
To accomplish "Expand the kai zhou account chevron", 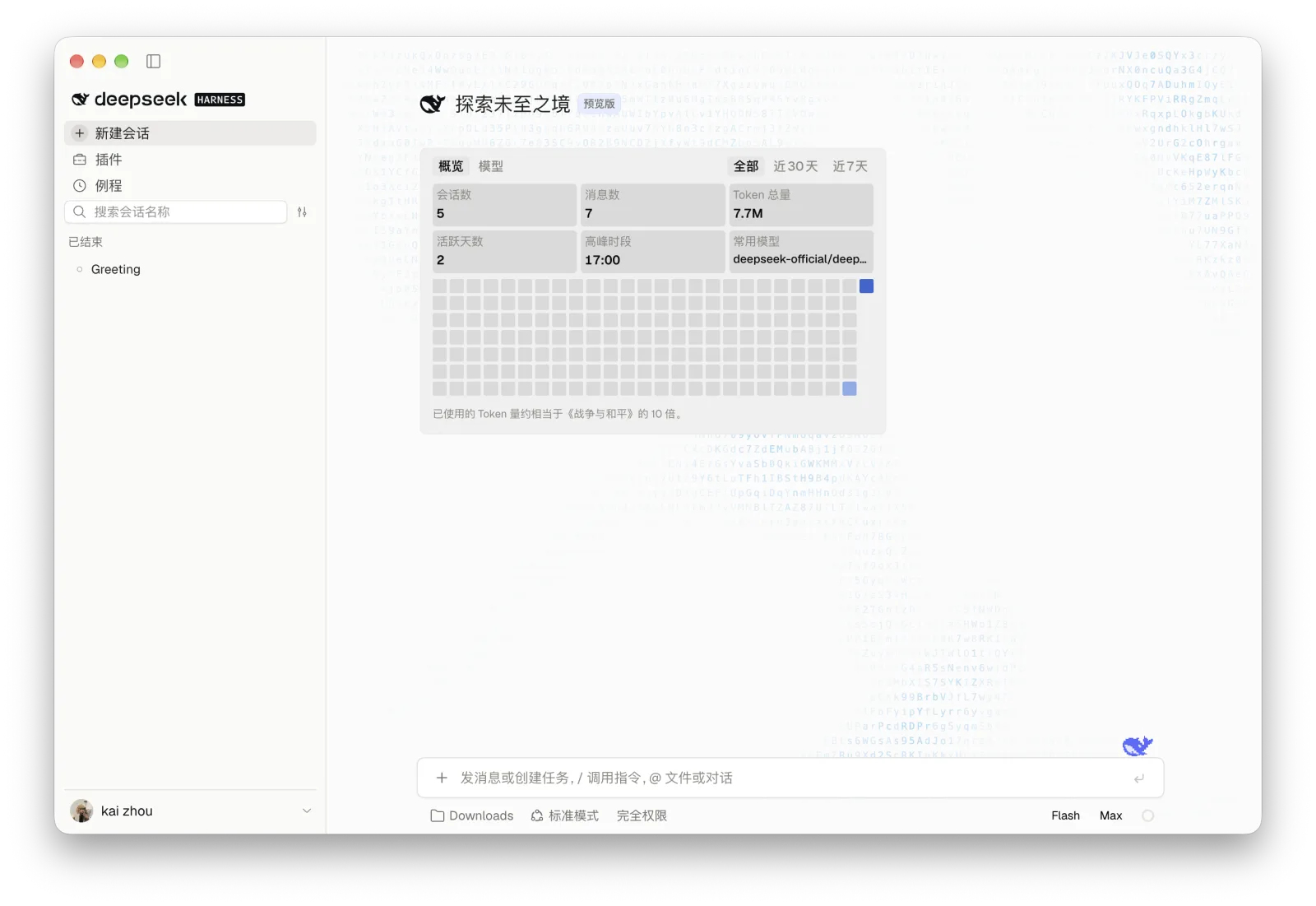I will click(307, 811).
